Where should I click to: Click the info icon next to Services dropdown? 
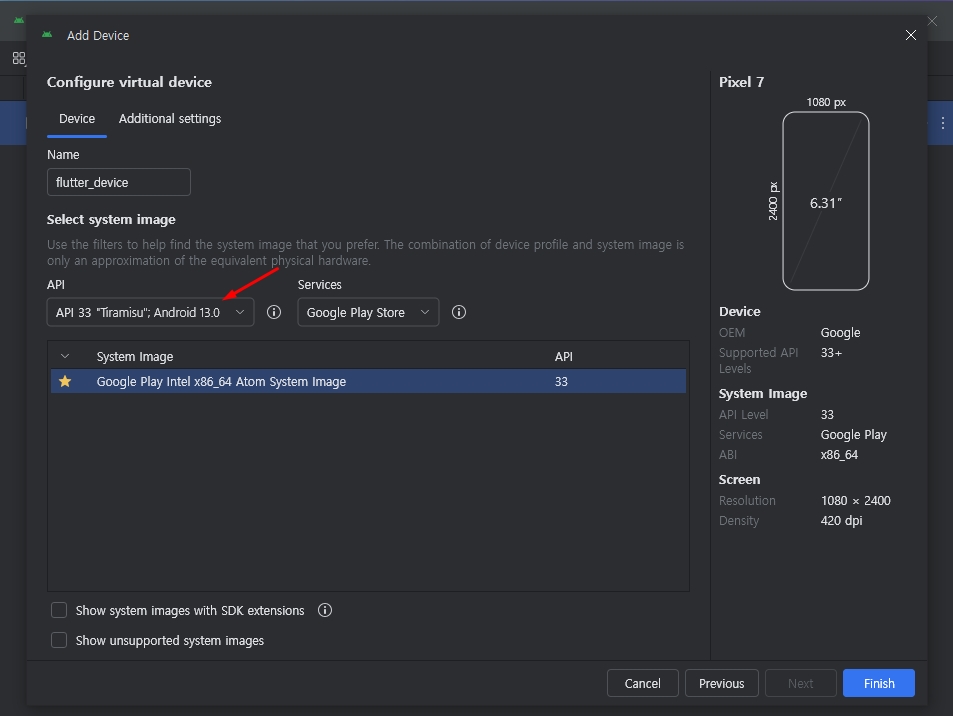coord(459,312)
